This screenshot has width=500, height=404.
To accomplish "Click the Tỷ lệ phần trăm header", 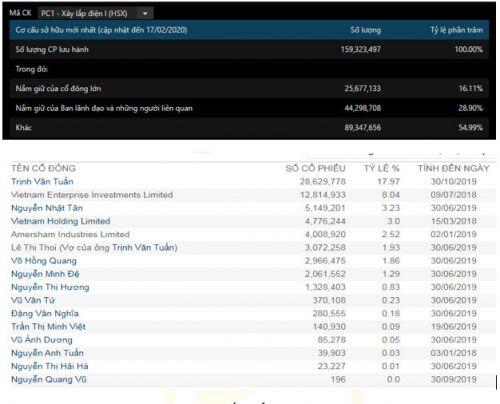I will pos(456,30).
